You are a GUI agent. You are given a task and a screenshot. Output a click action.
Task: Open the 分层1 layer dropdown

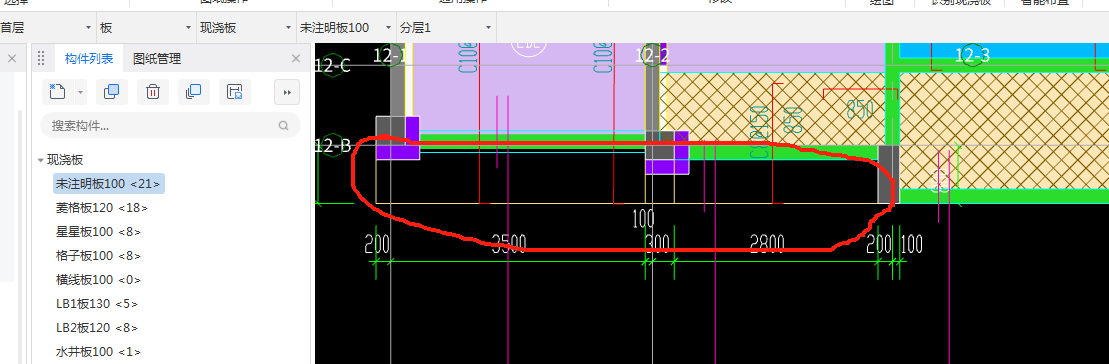point(446,28)
